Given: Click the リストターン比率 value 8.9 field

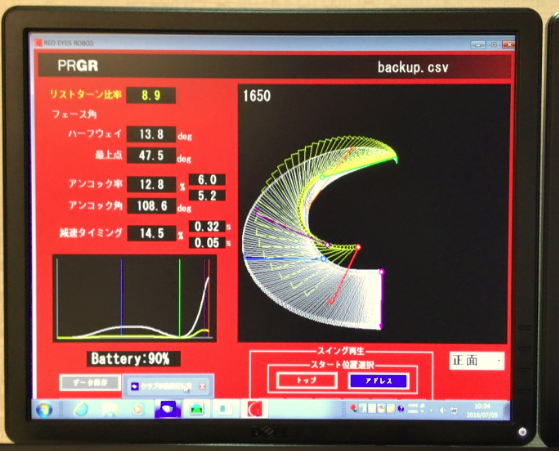Looking at the screenshot, I should point(151,95).
